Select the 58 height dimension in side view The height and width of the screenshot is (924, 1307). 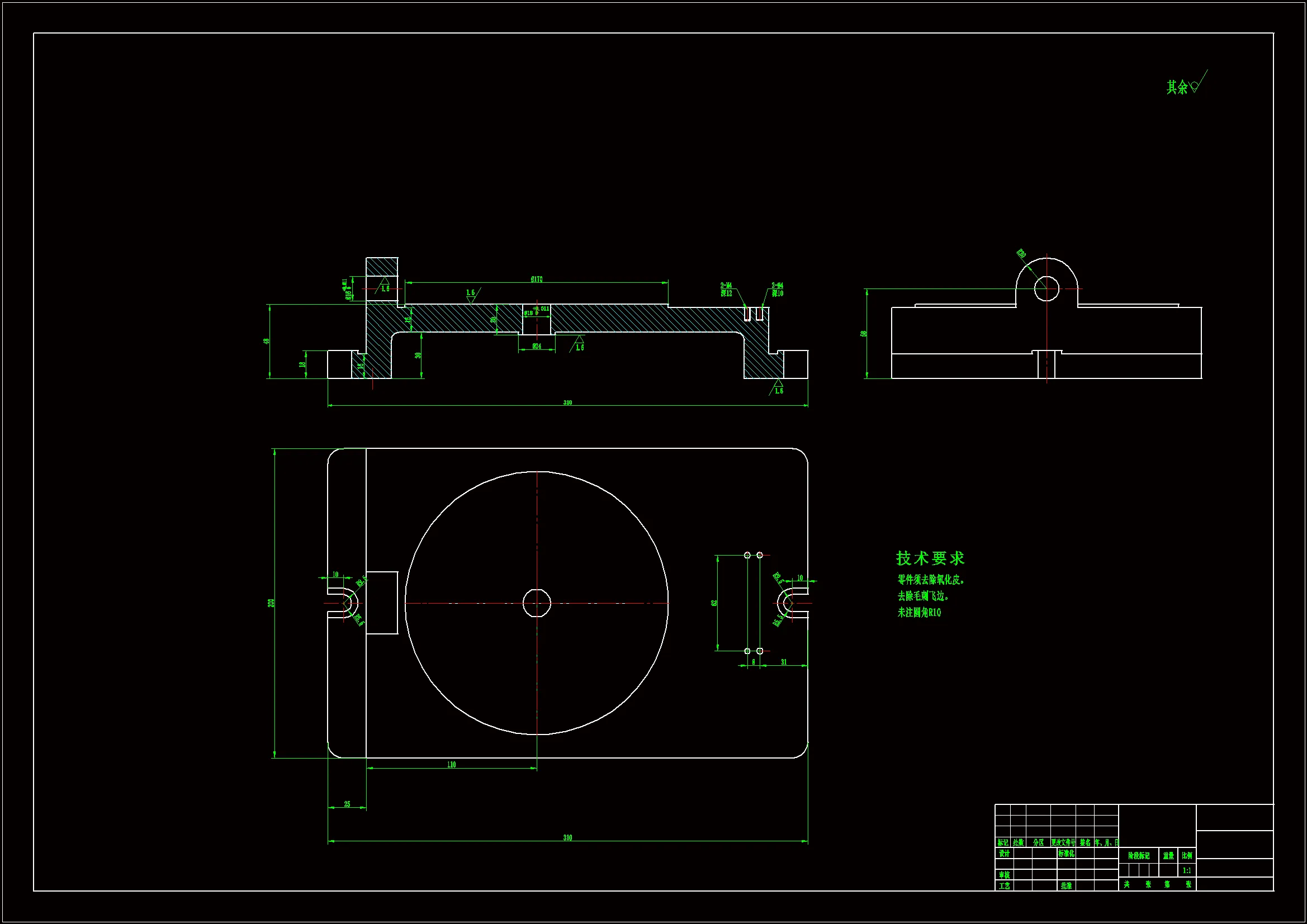coord(864,334)
